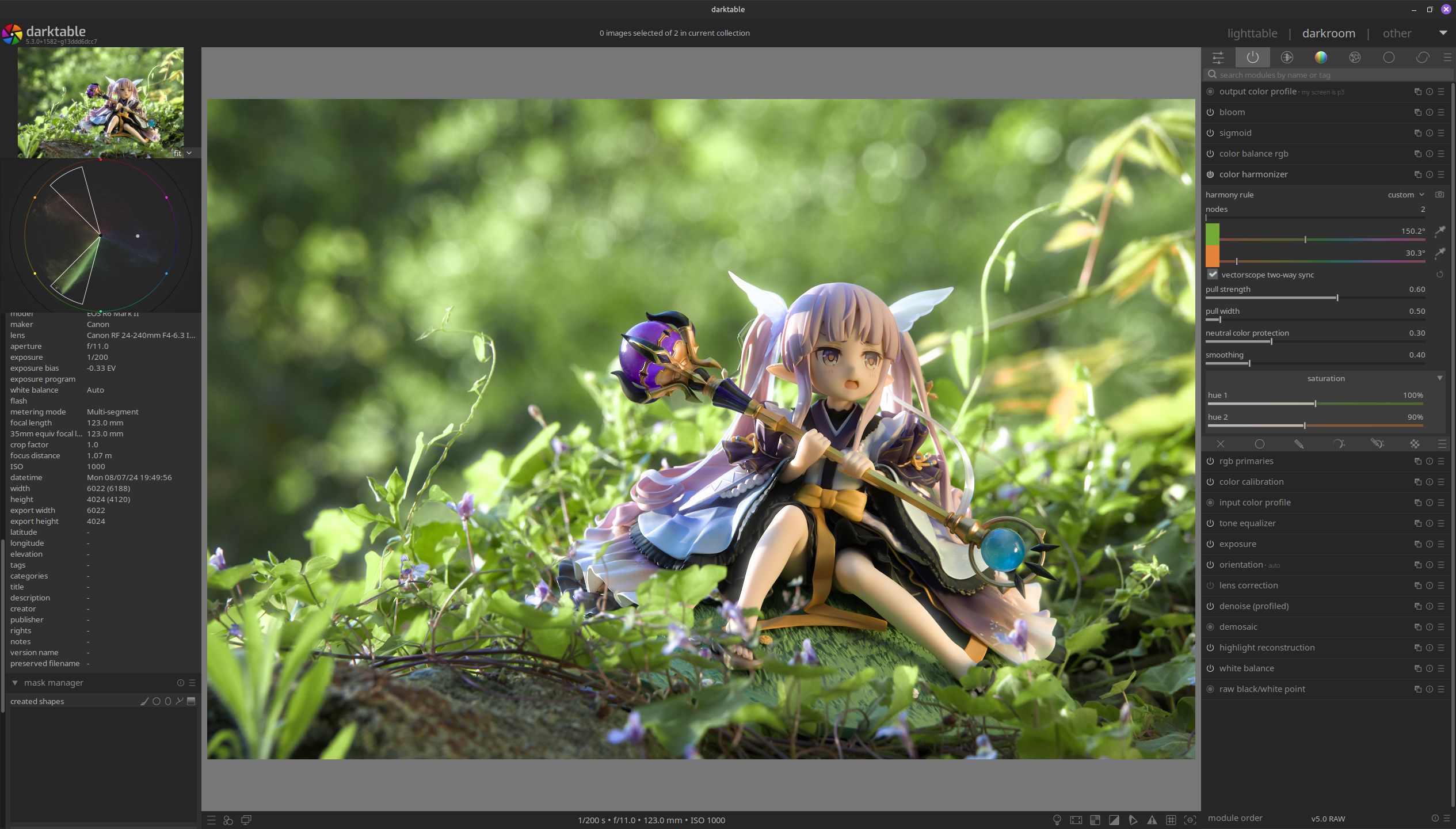Image resolution: width=1456 pixels, height=829 pixels.
Task: Add a circle shape in mask manager
Action: pyautogui.click(x=156, y=701)
